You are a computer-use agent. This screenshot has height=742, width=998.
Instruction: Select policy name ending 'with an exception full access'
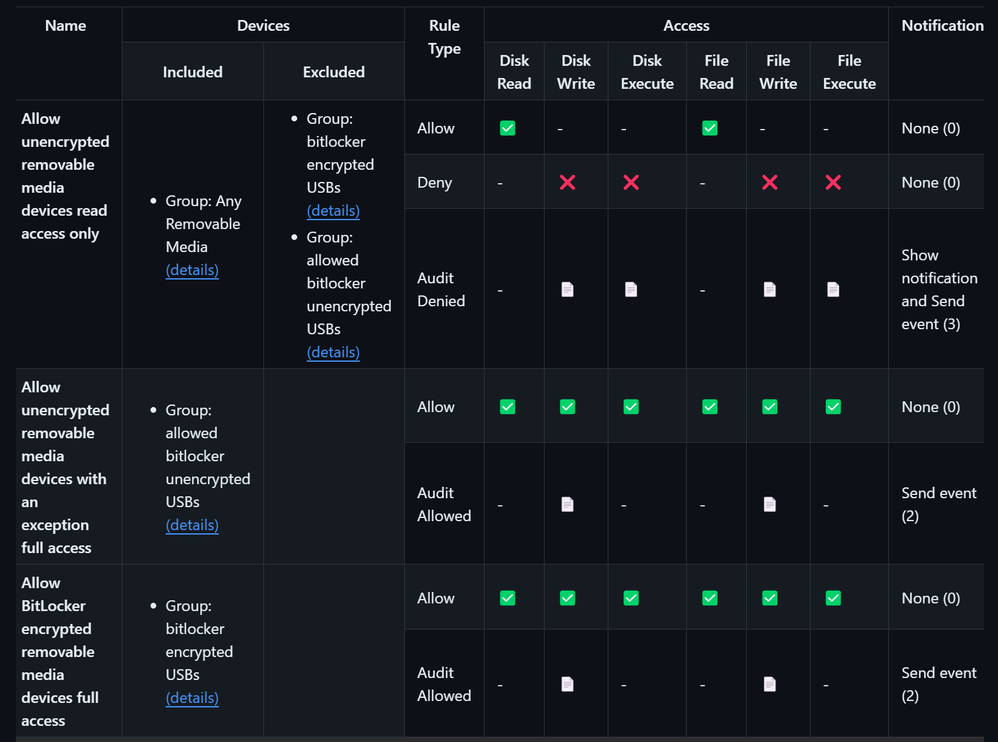point(65,467)
